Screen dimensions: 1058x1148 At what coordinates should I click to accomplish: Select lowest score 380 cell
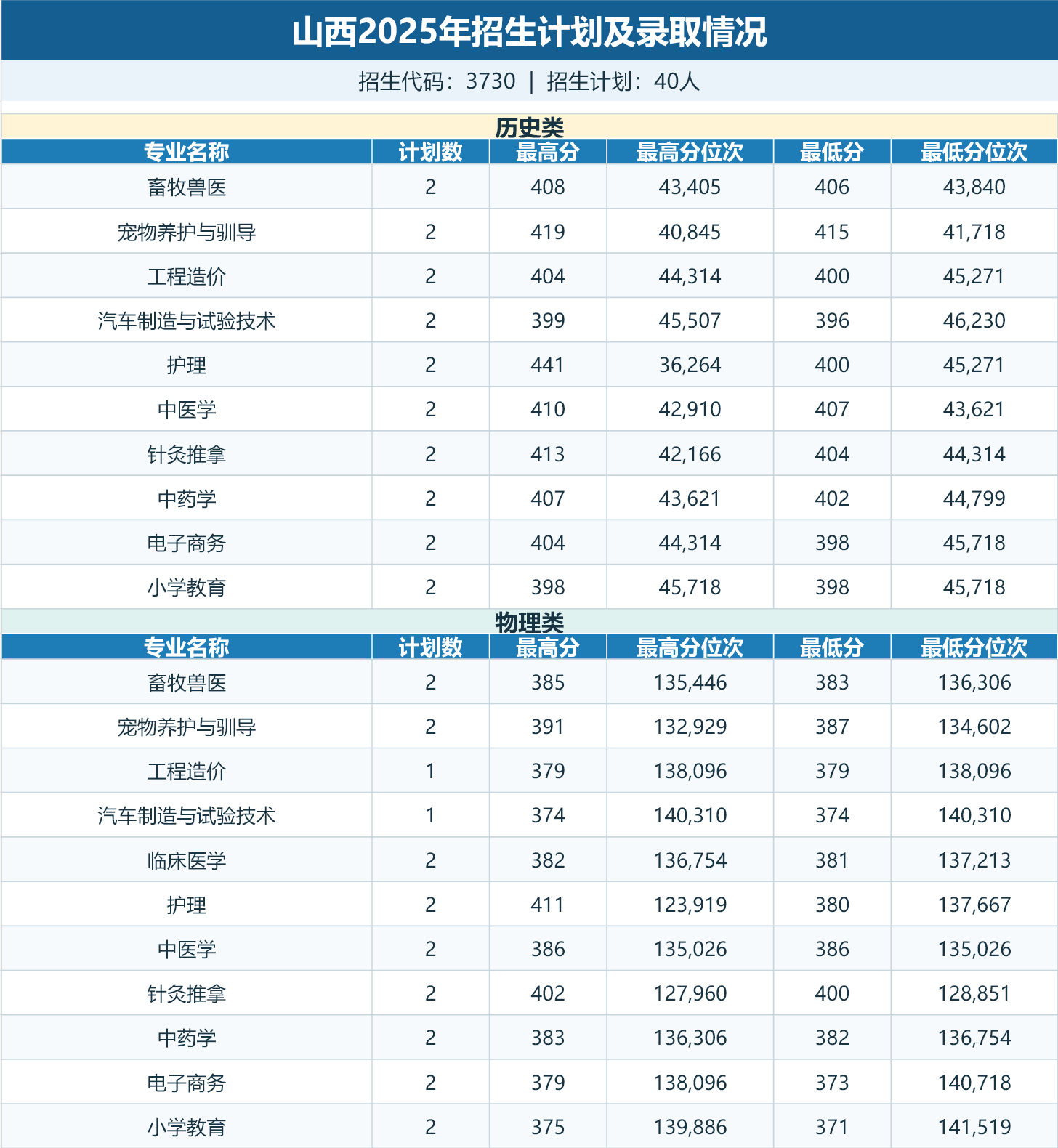pos(832,905)
